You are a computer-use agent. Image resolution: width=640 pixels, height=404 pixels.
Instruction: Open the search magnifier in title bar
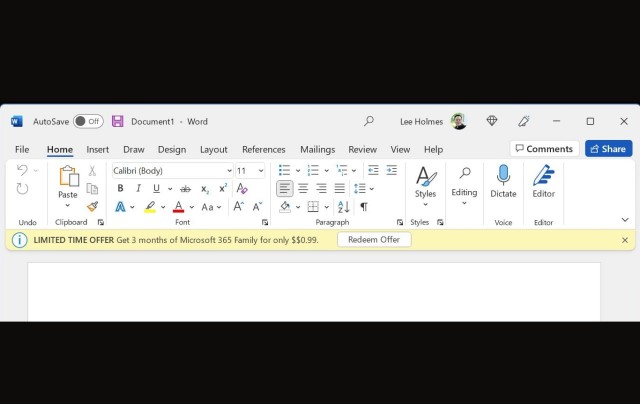(x=369, y=121)
